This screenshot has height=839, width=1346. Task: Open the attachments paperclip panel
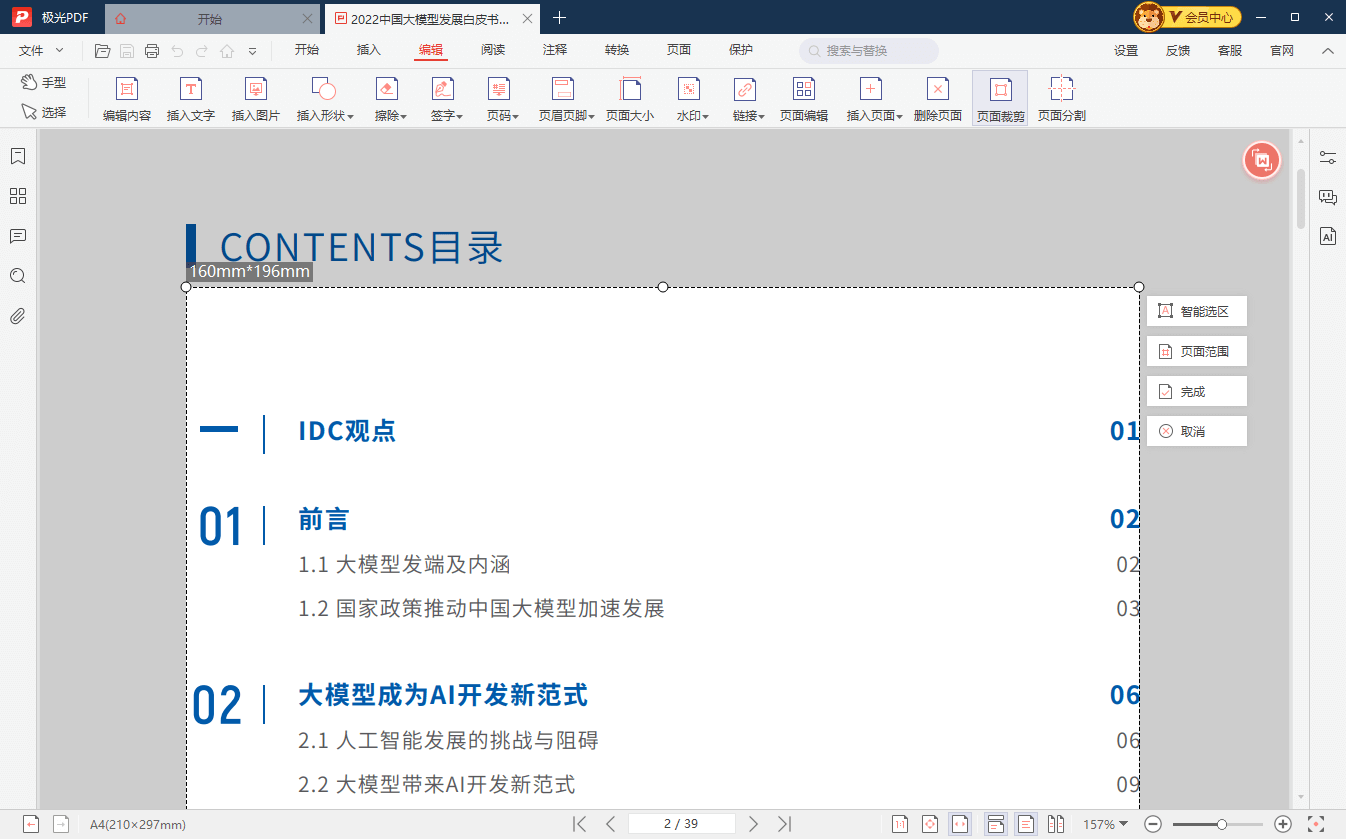17,316
